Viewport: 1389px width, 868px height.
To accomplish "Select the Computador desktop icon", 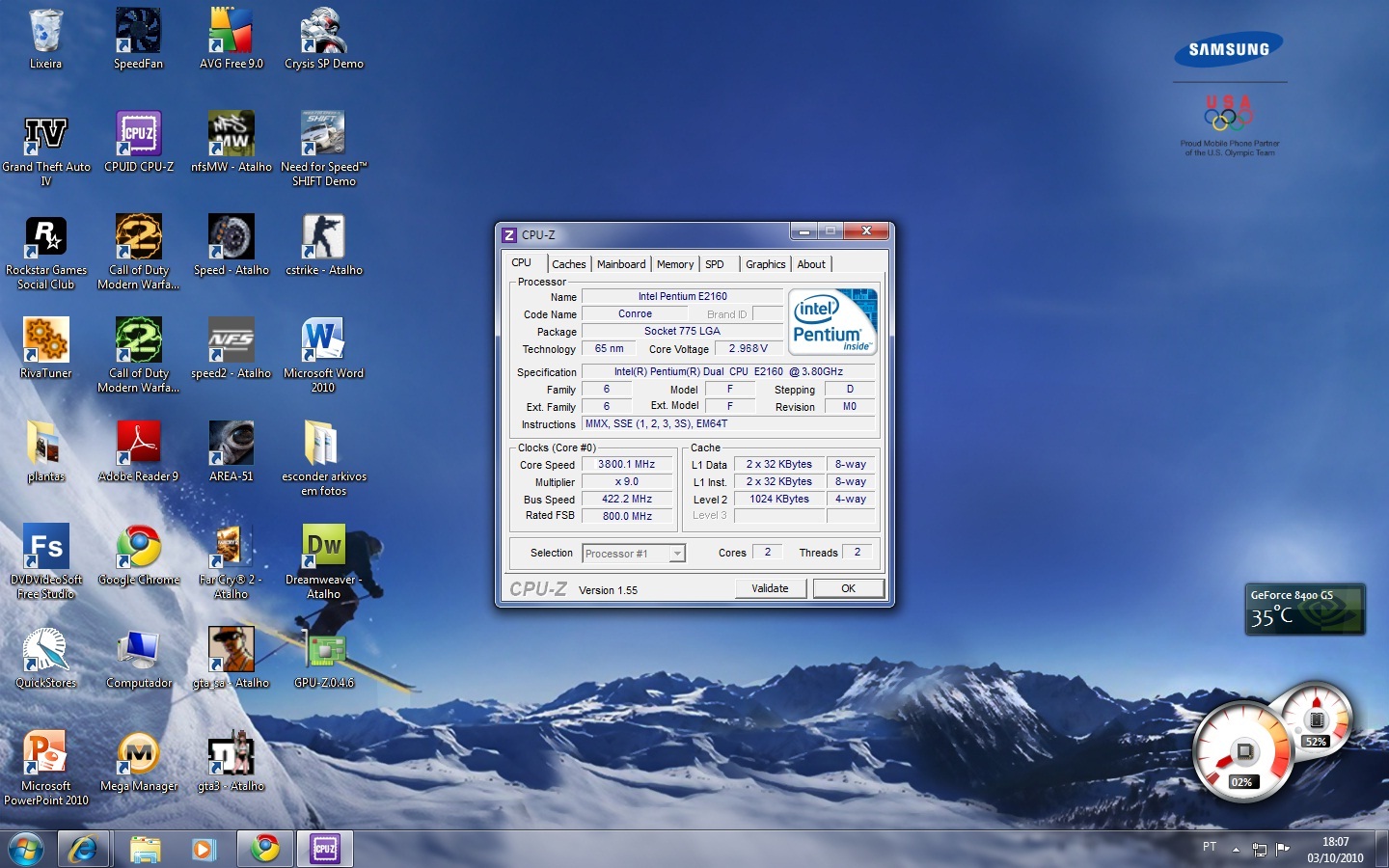I will point(139,658).
